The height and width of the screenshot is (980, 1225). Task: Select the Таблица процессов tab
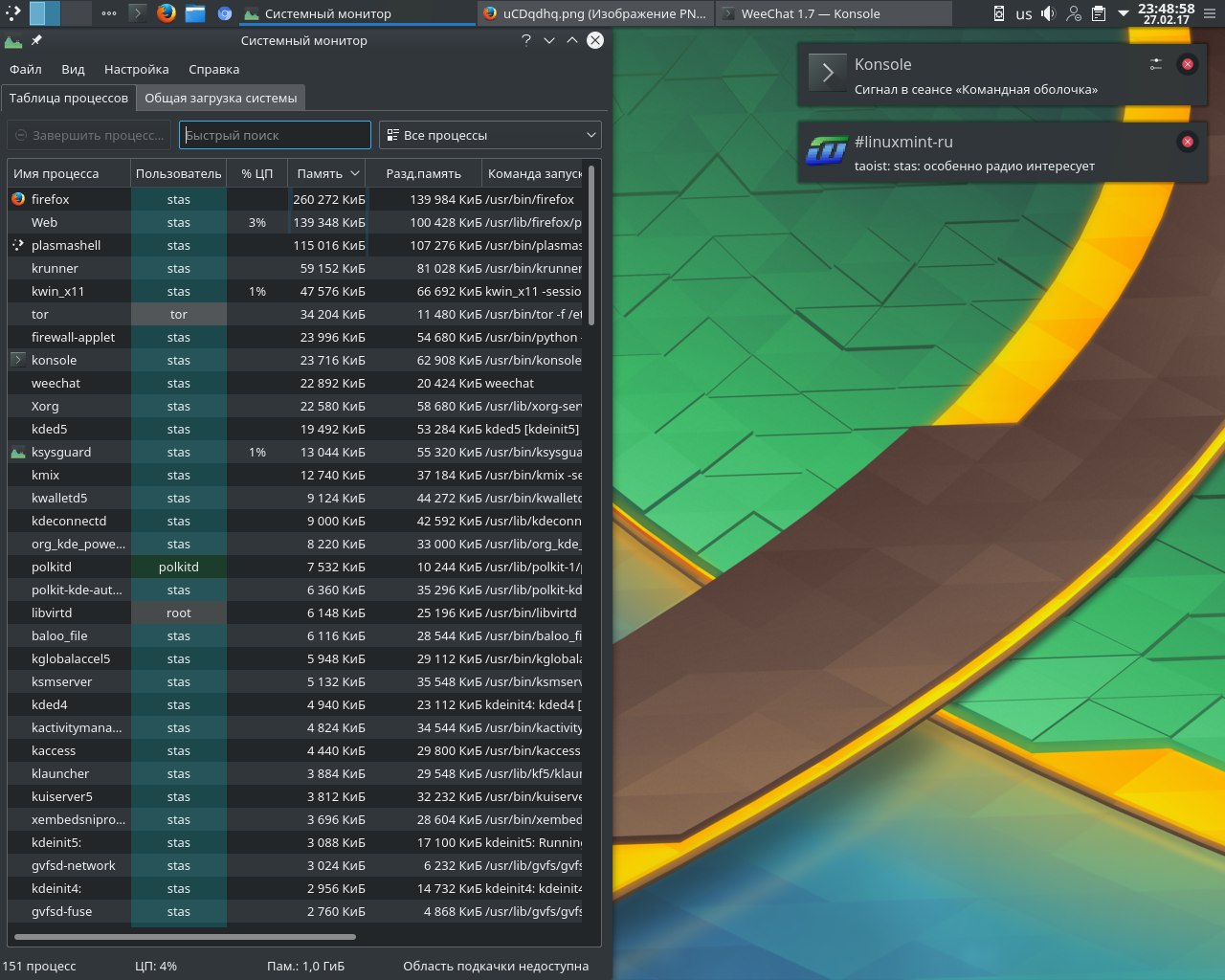pyautogui.click(x=68, y=98)
